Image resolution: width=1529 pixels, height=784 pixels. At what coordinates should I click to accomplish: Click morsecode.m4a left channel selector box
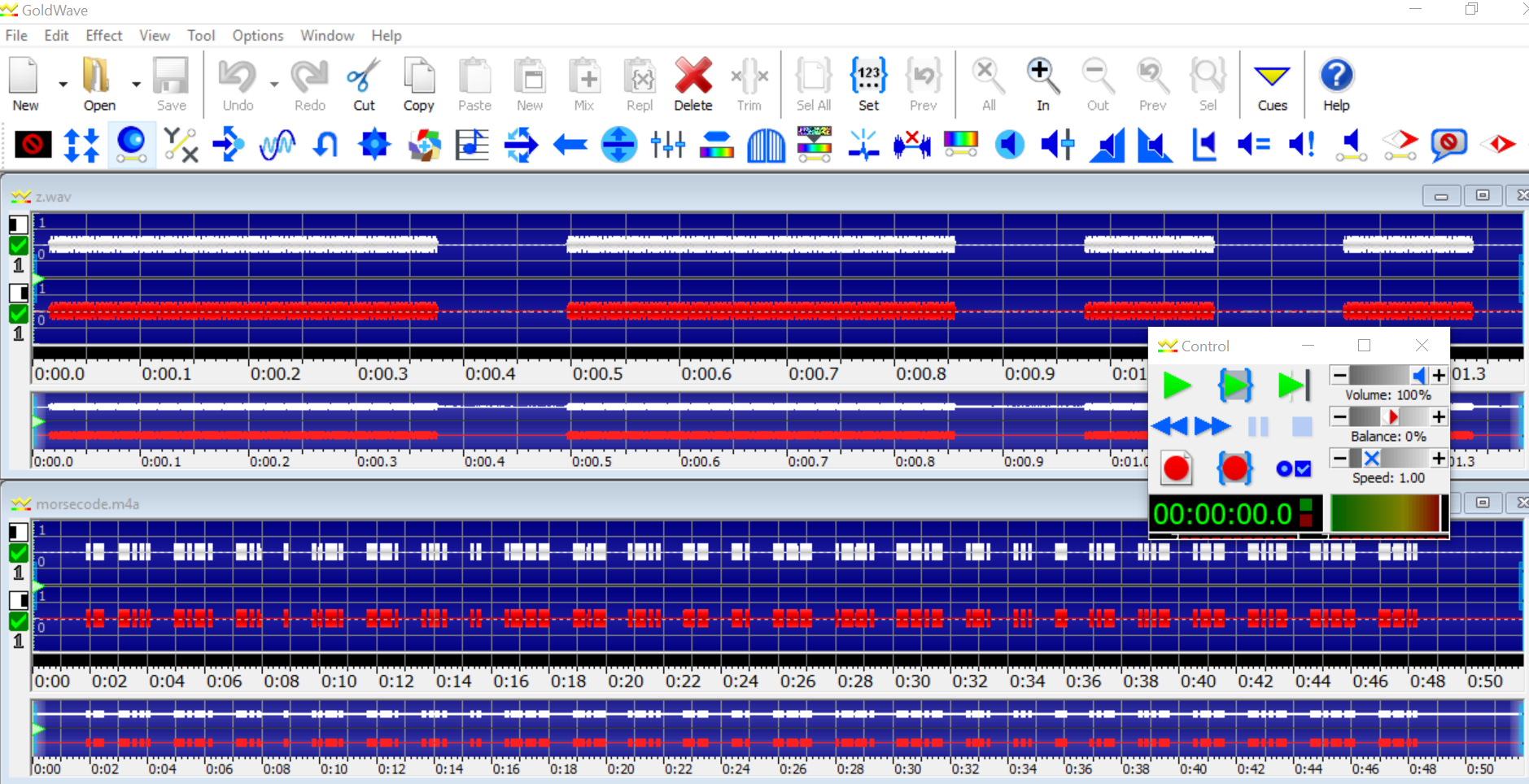coord(18,531)
